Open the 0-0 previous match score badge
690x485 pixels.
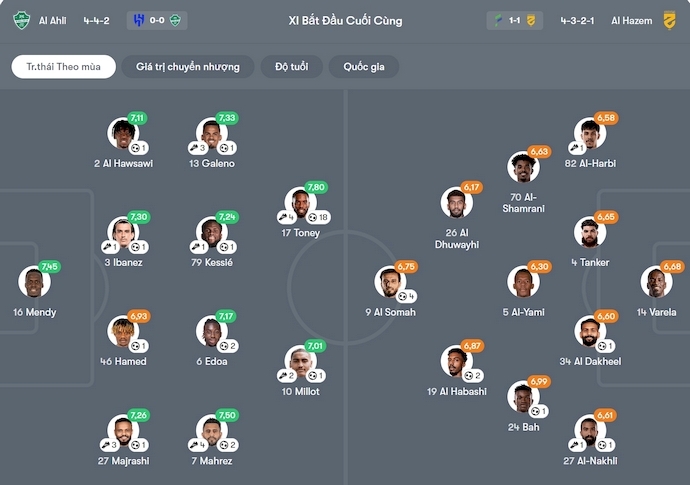(x=157, y=20)
